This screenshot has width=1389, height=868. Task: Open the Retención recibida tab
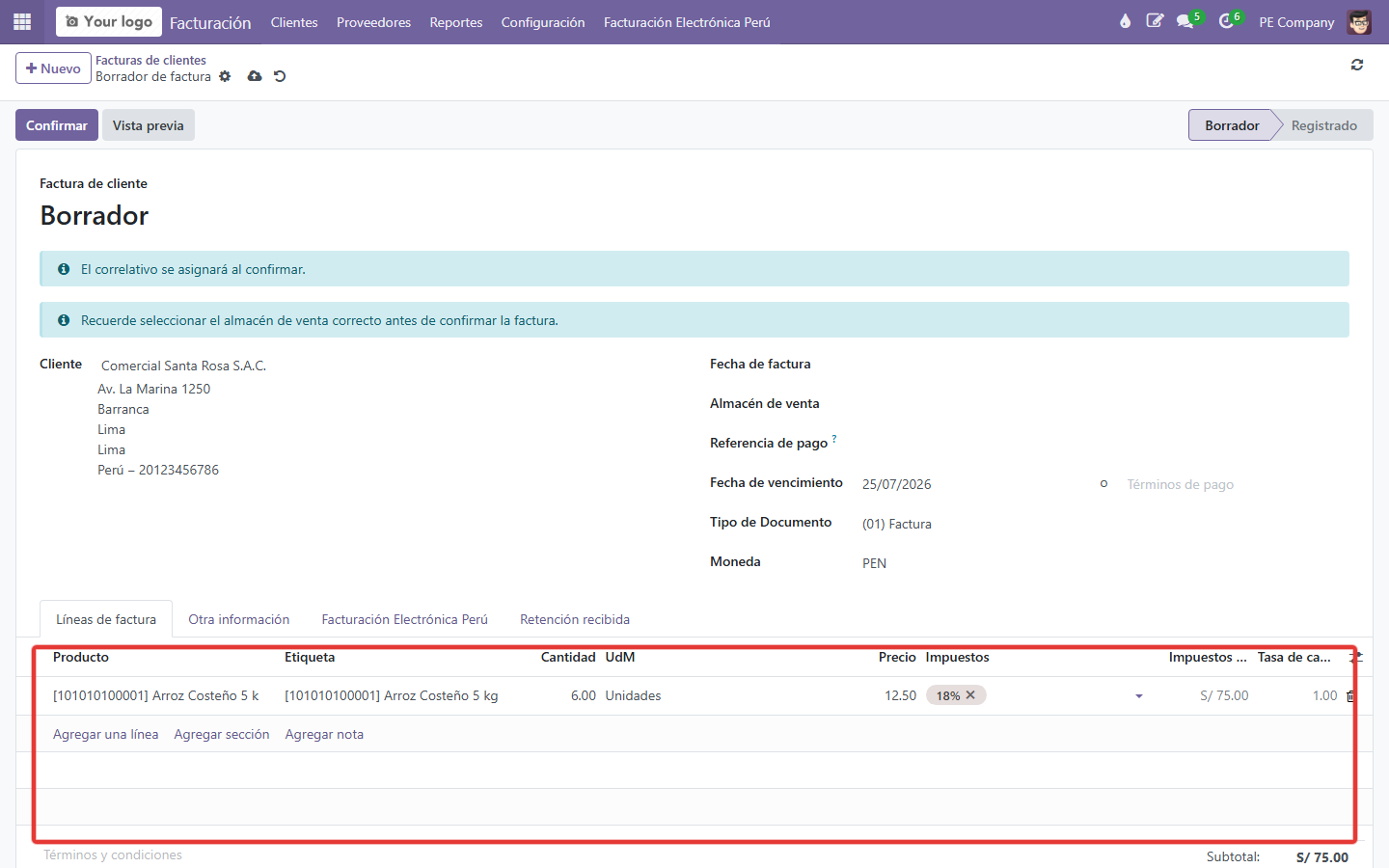click(575, 619)
